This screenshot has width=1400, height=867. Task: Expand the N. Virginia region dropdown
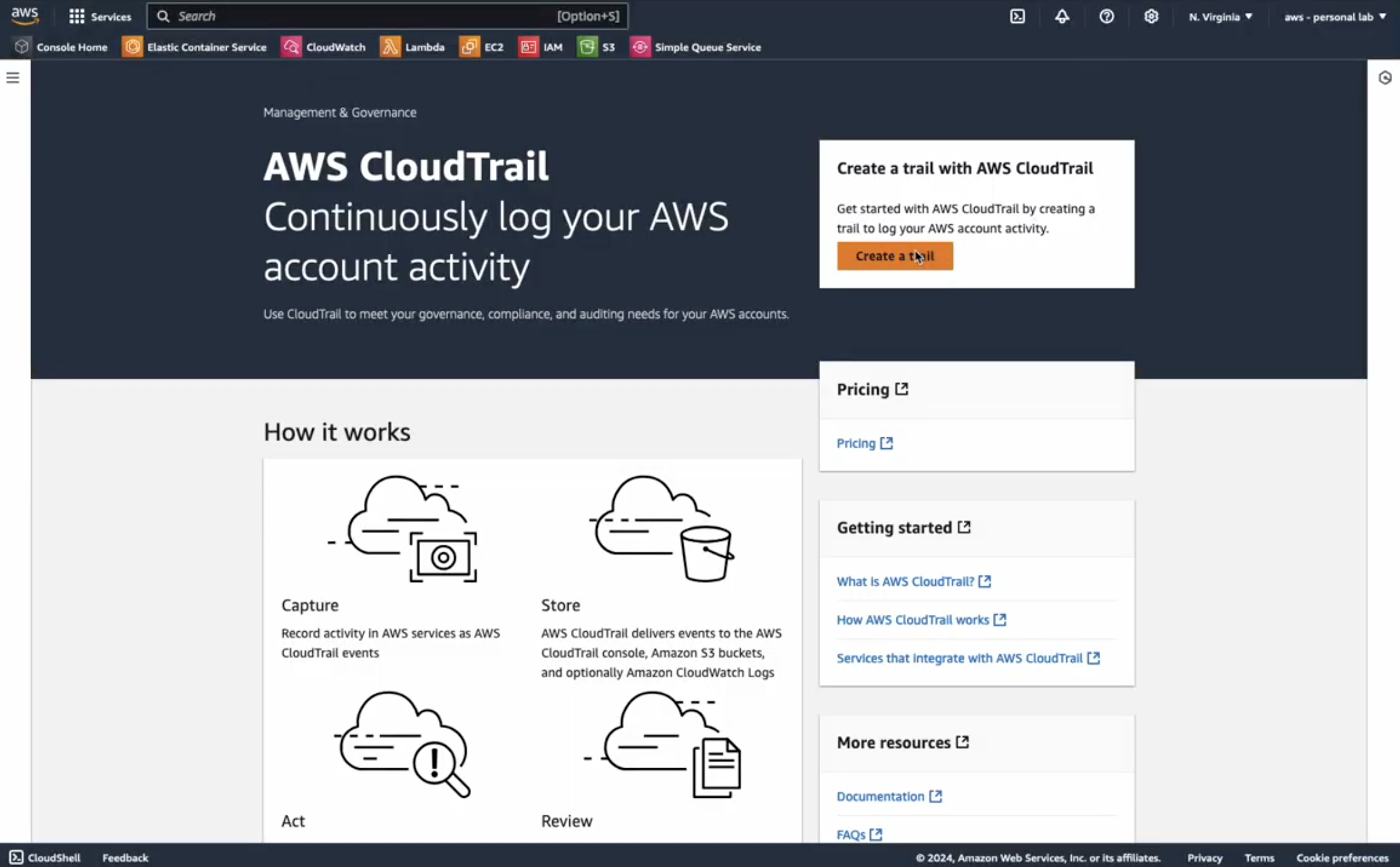pyautogui.click(x=1220, y=17)
